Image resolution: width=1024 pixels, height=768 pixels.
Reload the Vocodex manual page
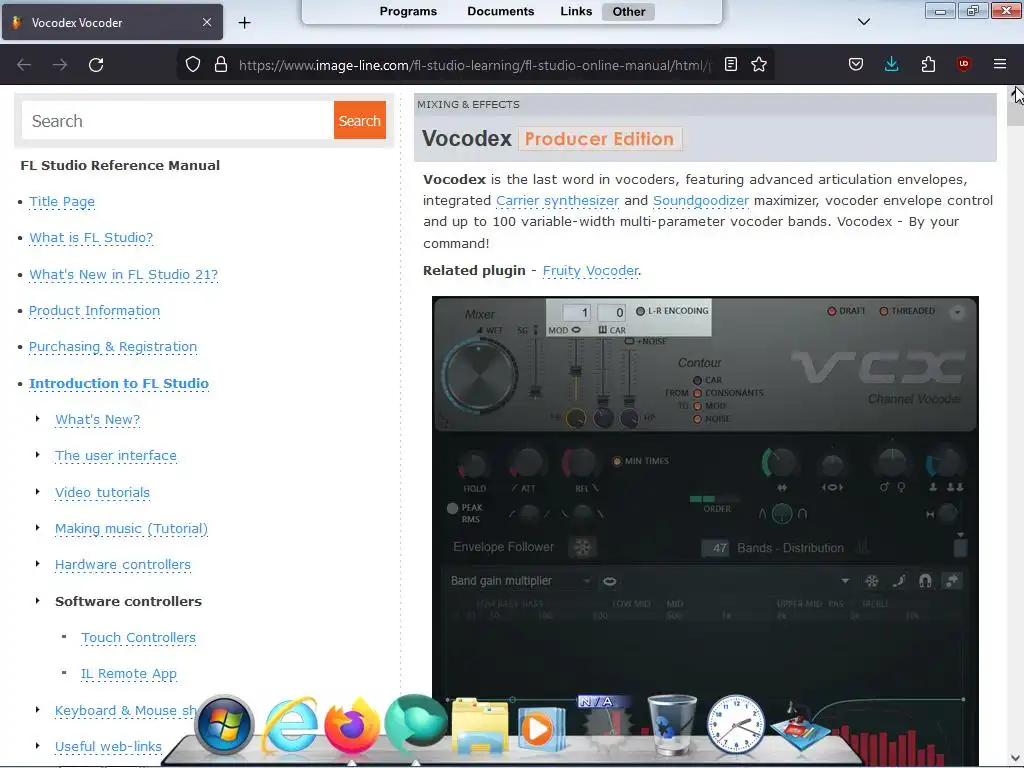pos(96,65)
